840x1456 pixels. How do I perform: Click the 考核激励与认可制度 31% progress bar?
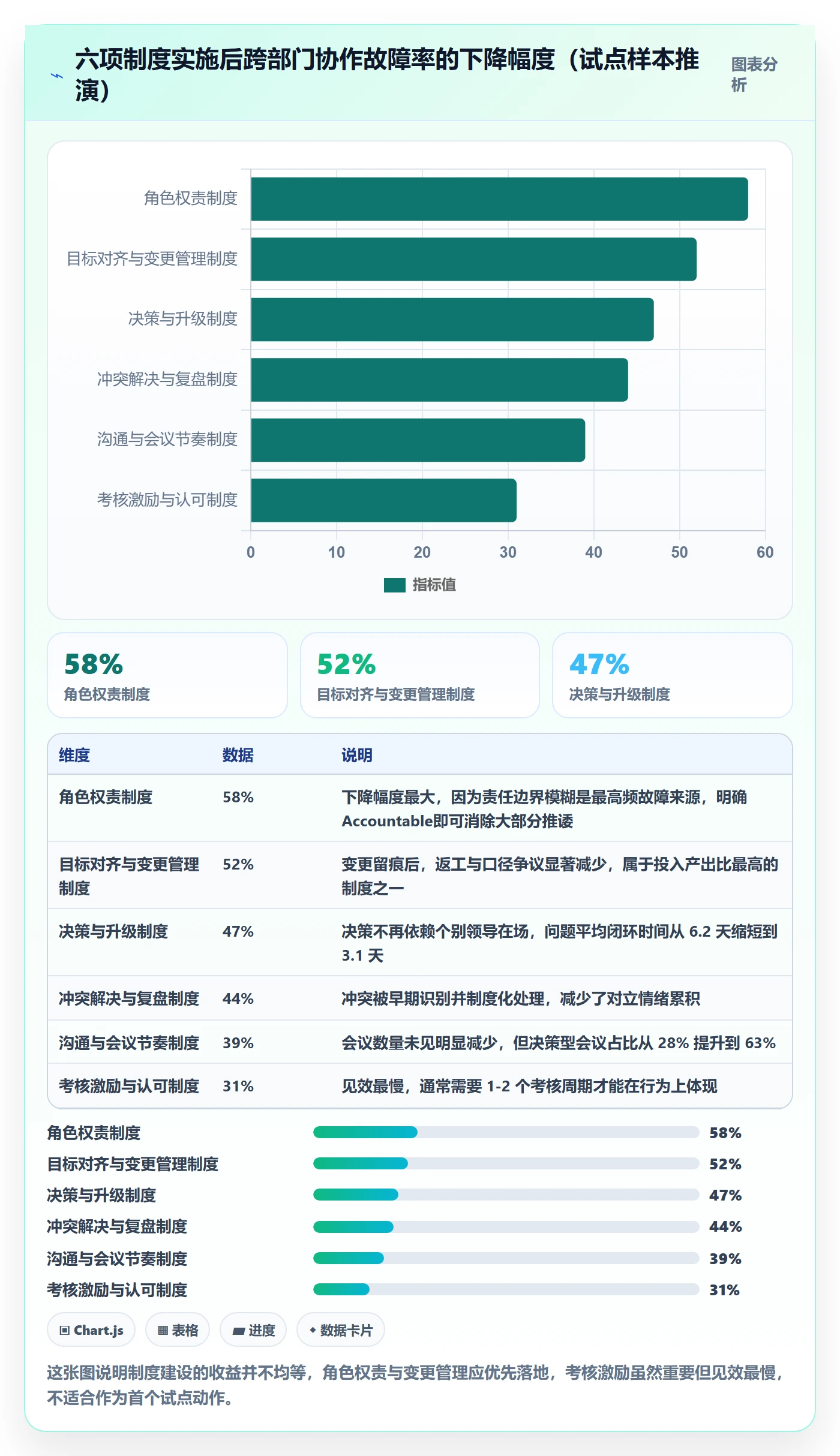[506, 1289]
